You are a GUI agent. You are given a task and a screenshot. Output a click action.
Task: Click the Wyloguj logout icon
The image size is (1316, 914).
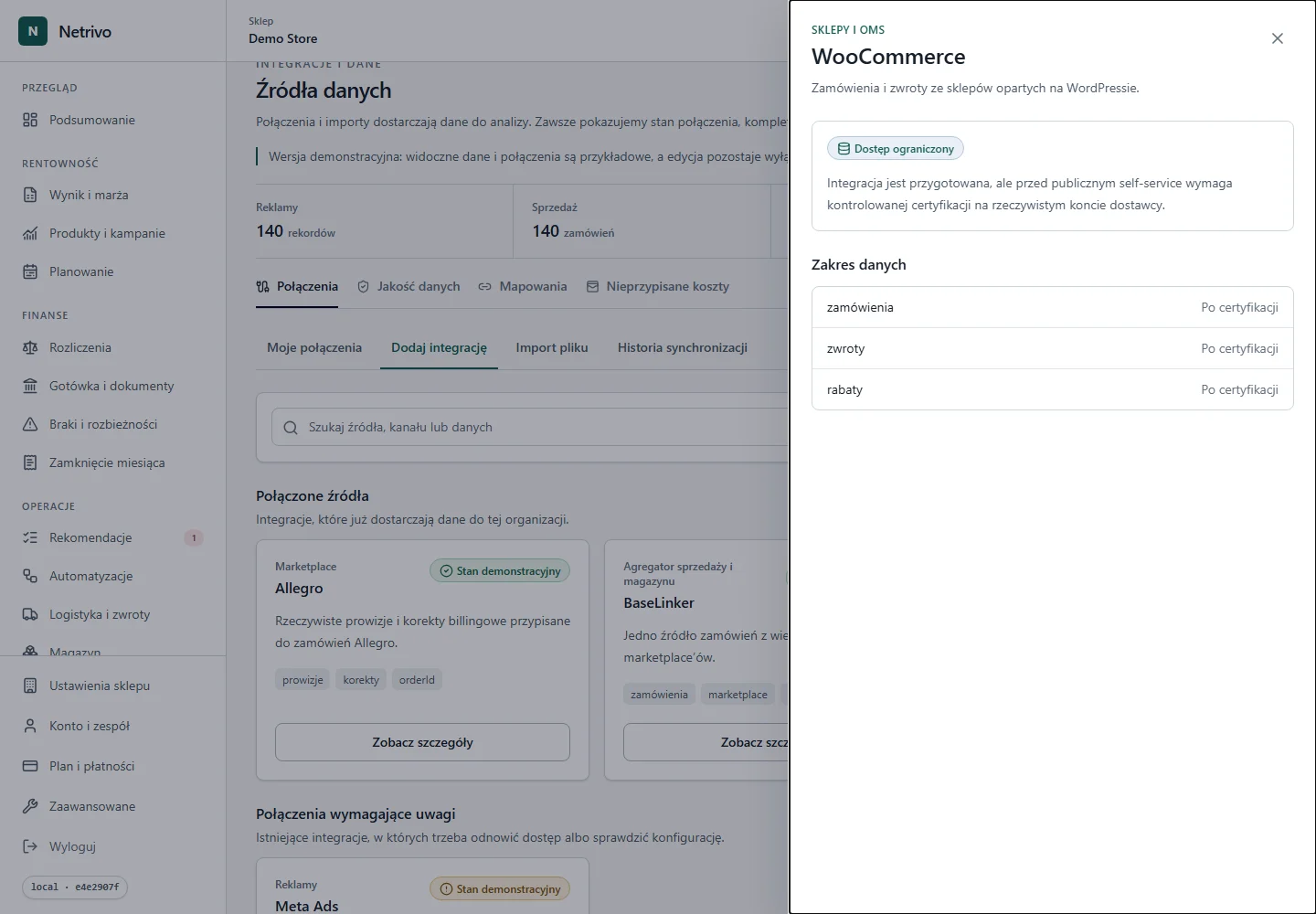[30, 846]
